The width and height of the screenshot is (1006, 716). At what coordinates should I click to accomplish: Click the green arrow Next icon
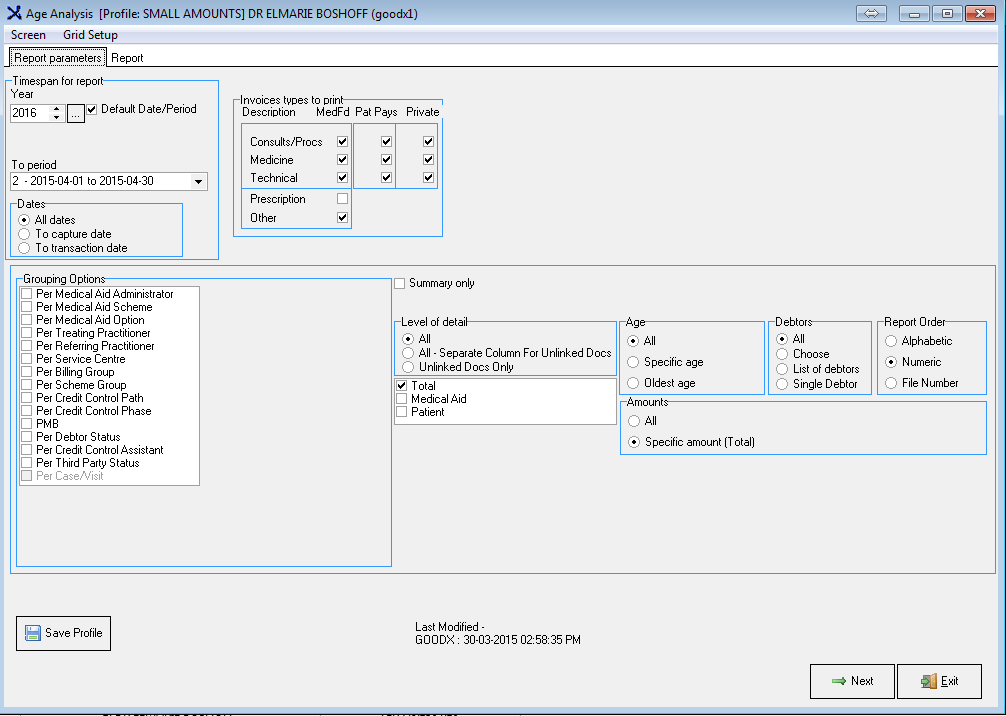[x=838, y=681]
